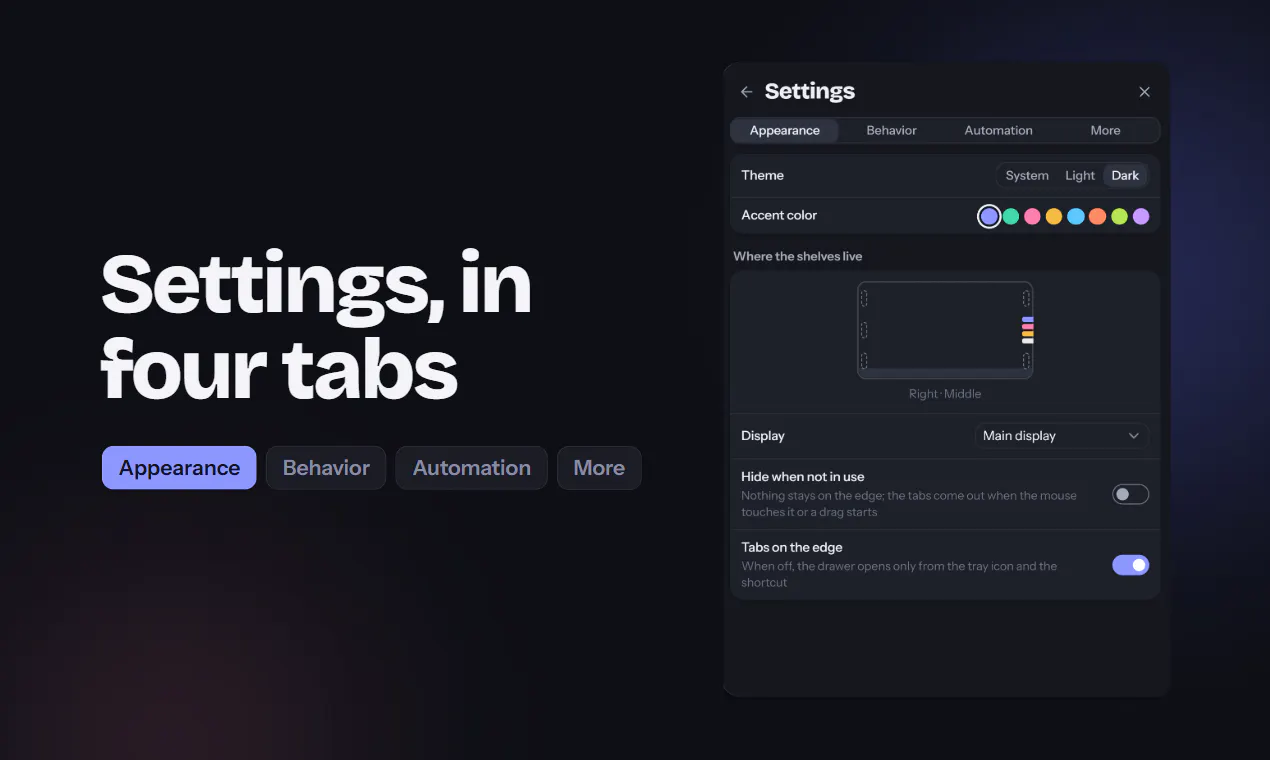Viewport: 1270px width, 760px height.
Task: Click the "Theme" row label
Action: point(762,176)
